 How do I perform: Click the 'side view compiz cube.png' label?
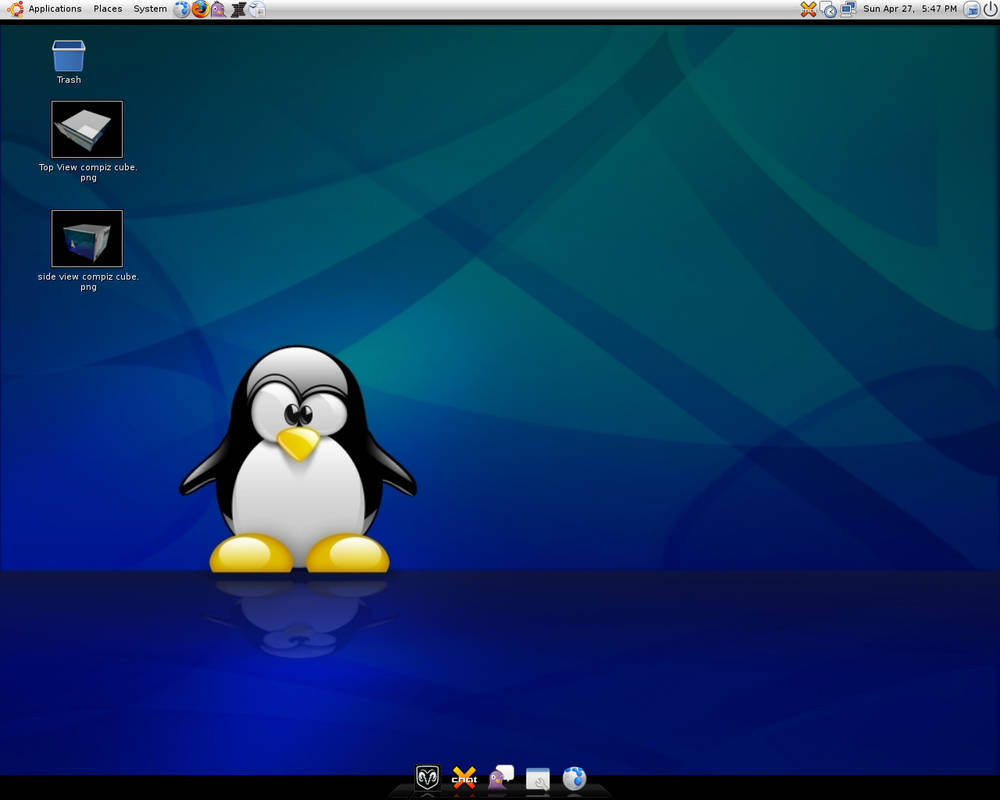88,281
